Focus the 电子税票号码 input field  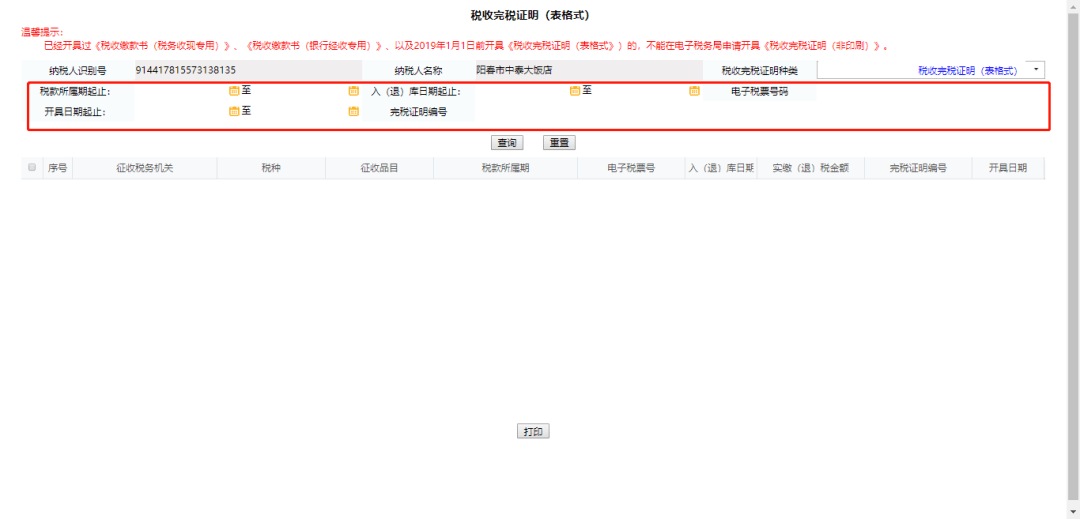coord(931,91)
